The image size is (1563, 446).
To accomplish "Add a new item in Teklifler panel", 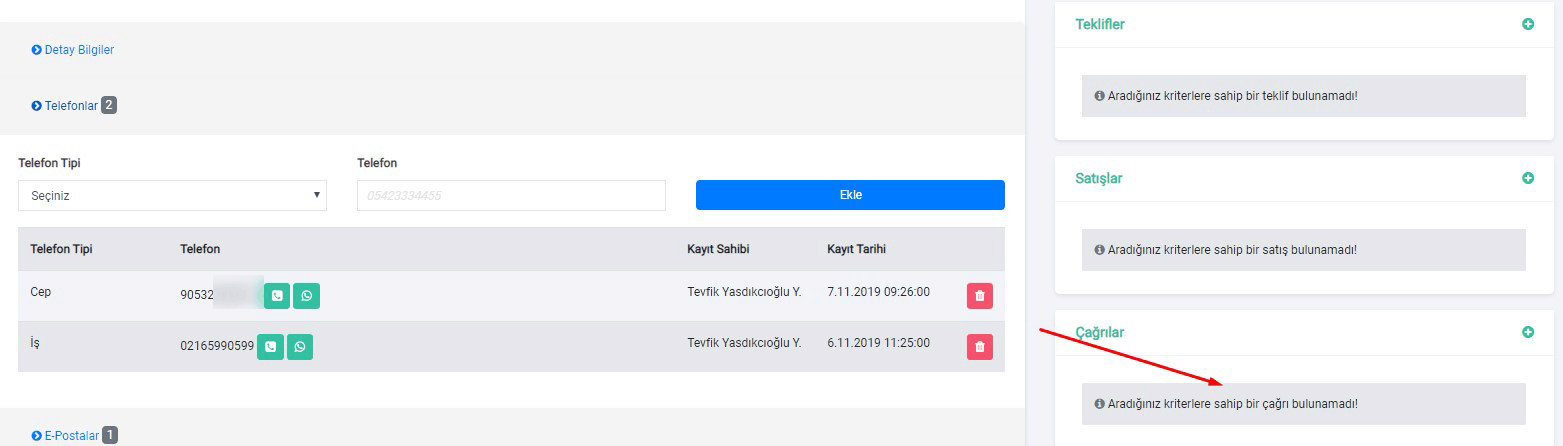I will pos(1527,24).
